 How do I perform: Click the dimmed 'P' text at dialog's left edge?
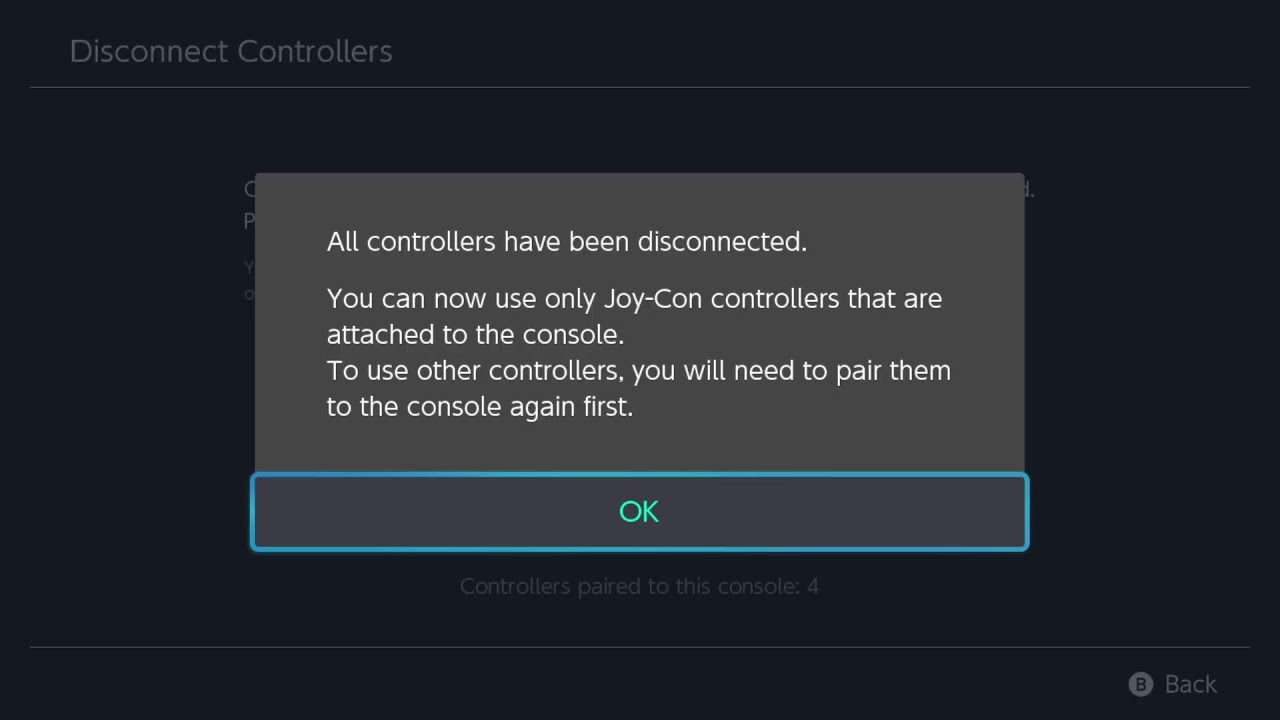click(x=249, y=221)
